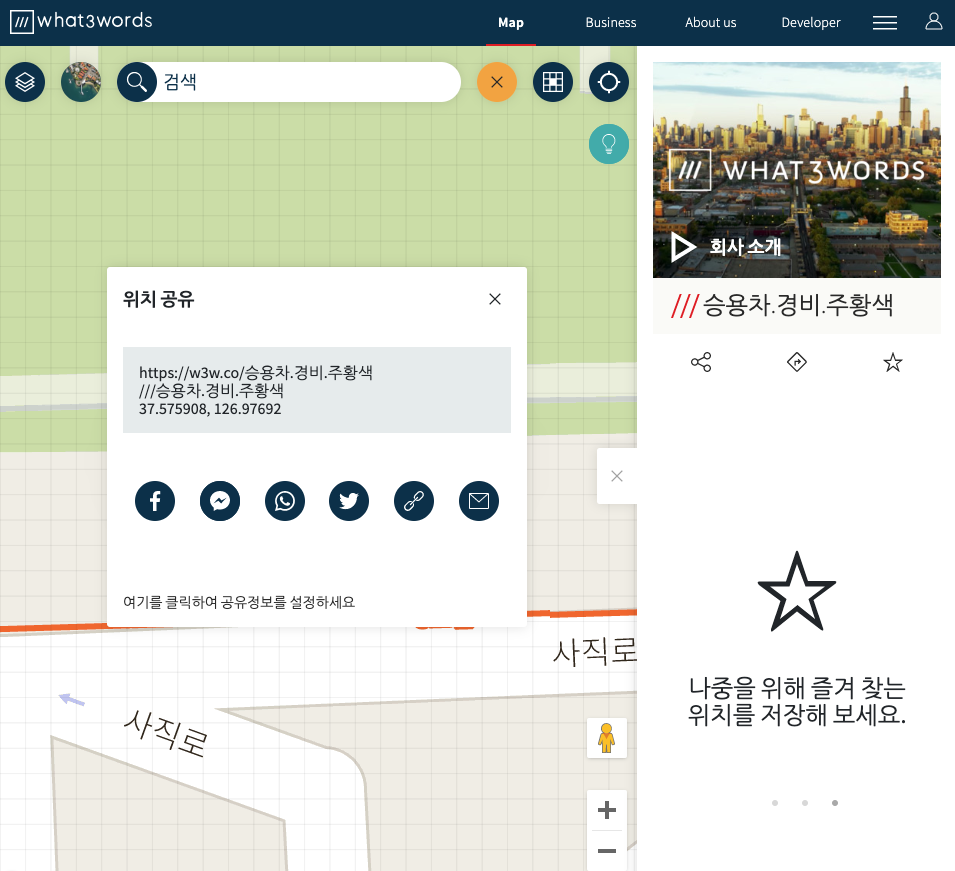Go to first carousel dot
955x871 pixels.
(x=775, y=803)
